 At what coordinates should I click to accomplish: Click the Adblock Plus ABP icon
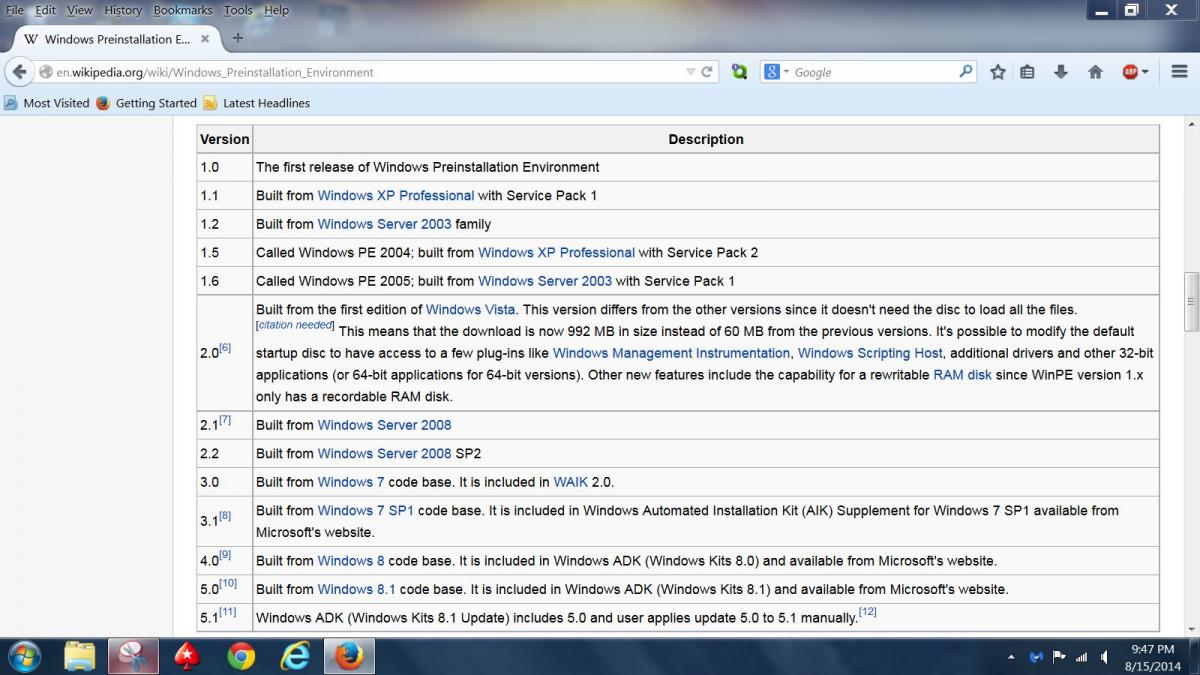point(1130,72)
